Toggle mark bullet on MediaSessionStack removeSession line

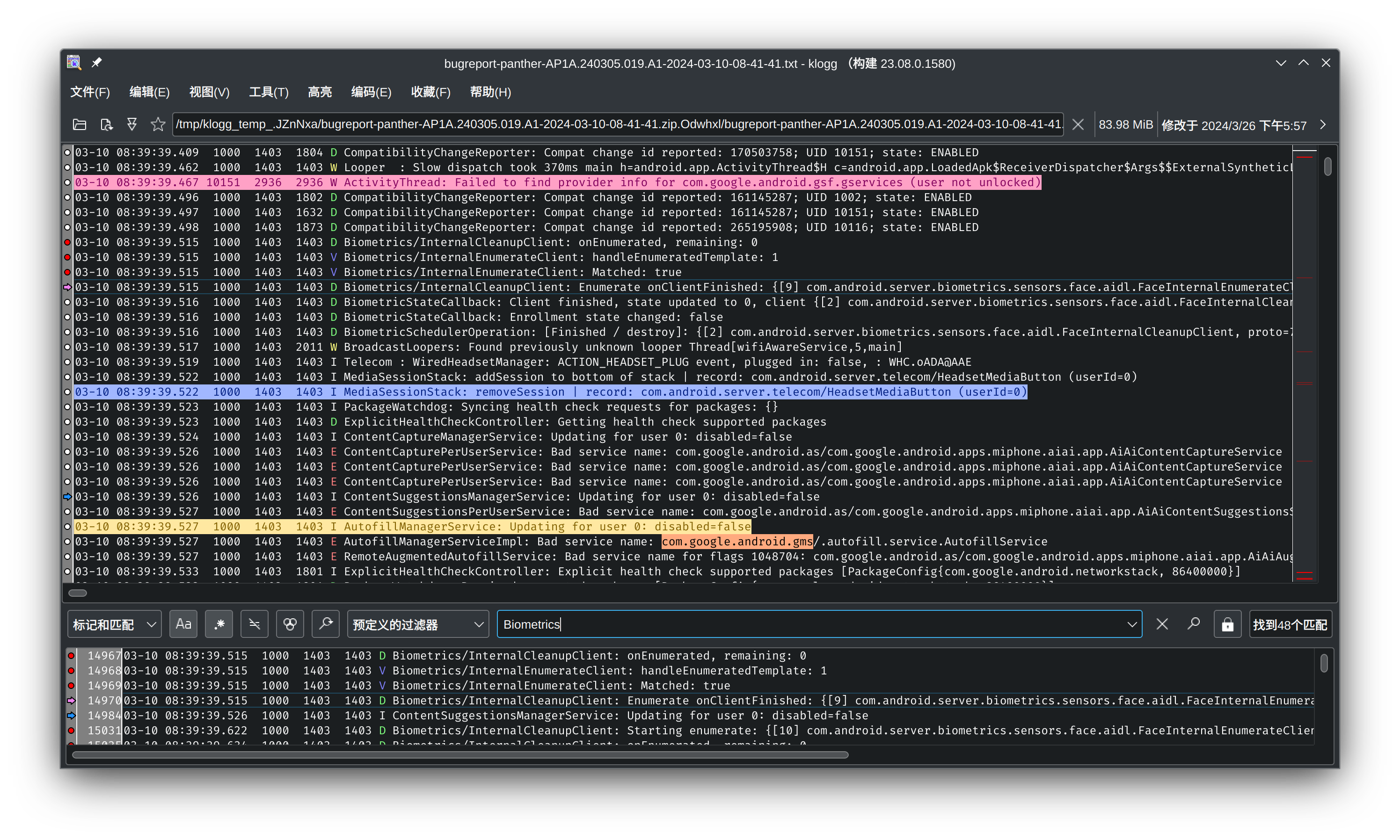[67, 391]
